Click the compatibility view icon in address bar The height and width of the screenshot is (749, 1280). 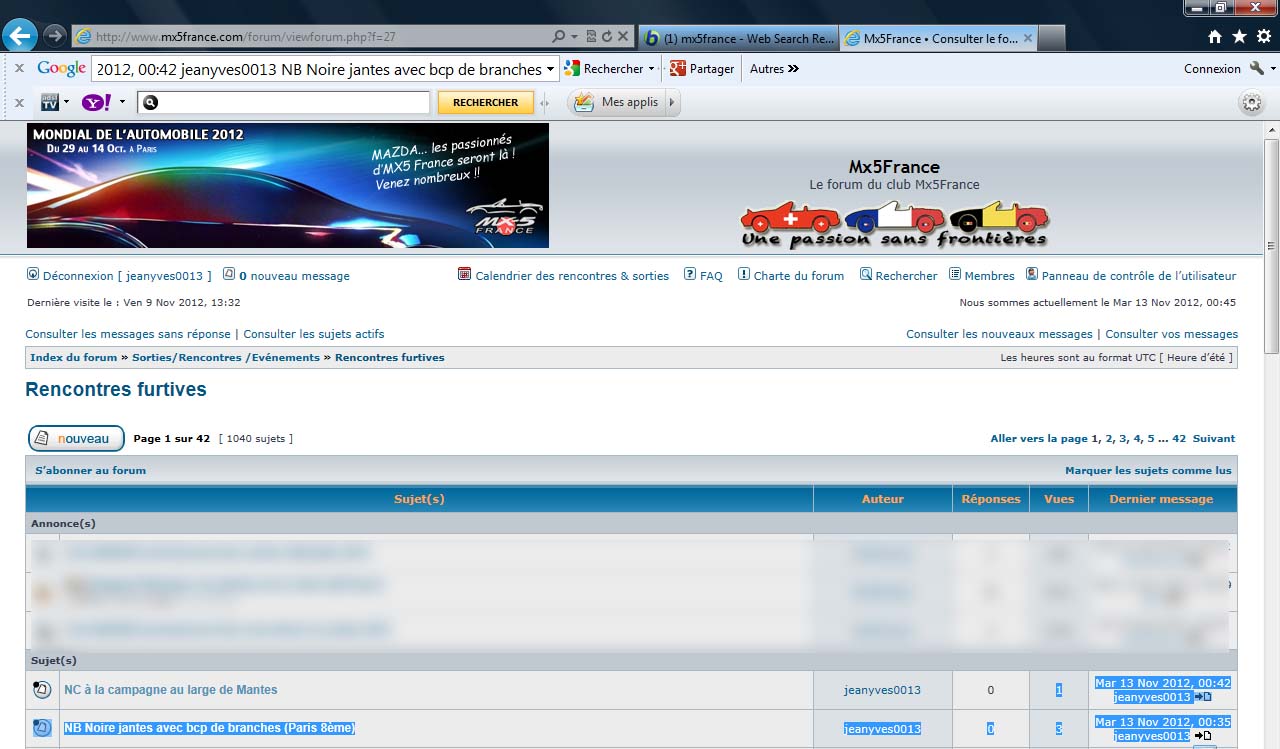[x=591, y=36]
